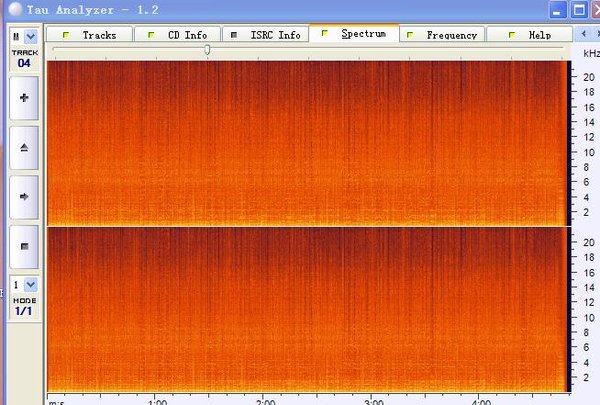Click the track number 04 display
This screenshot has height=405, width=600.
[x=24, y=63]
